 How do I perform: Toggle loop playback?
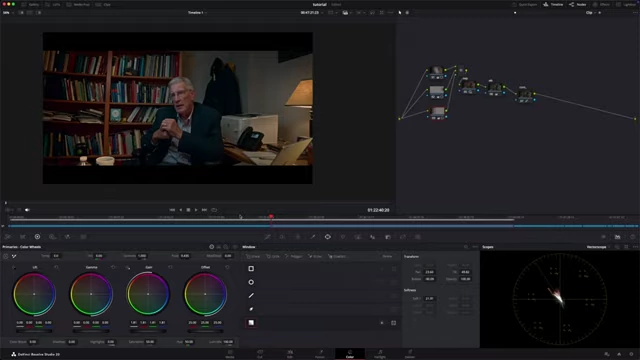pyautogui.click(x=214, y=210)
